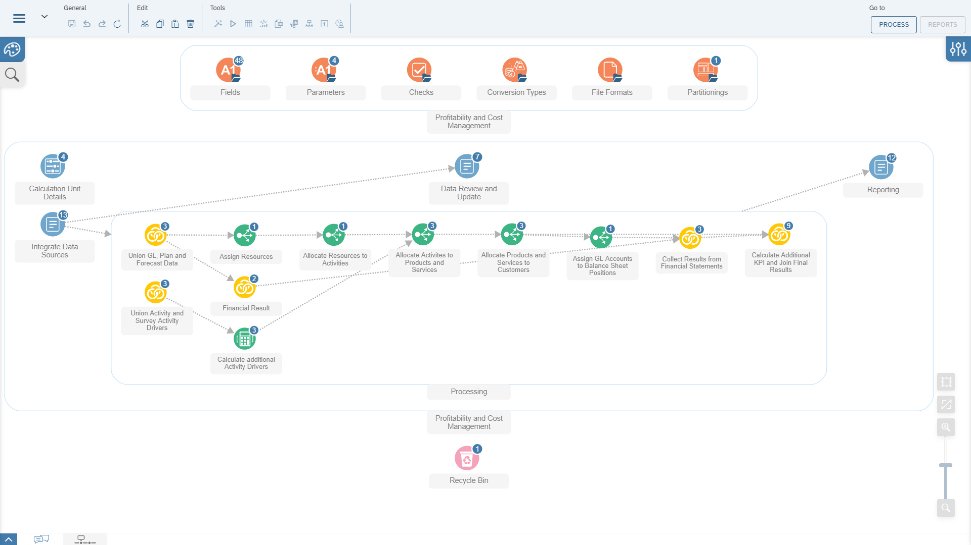The height and width of the screenshot is (545, 971).
Task: Switch to the REPORTS view
Action: [943, 25]
